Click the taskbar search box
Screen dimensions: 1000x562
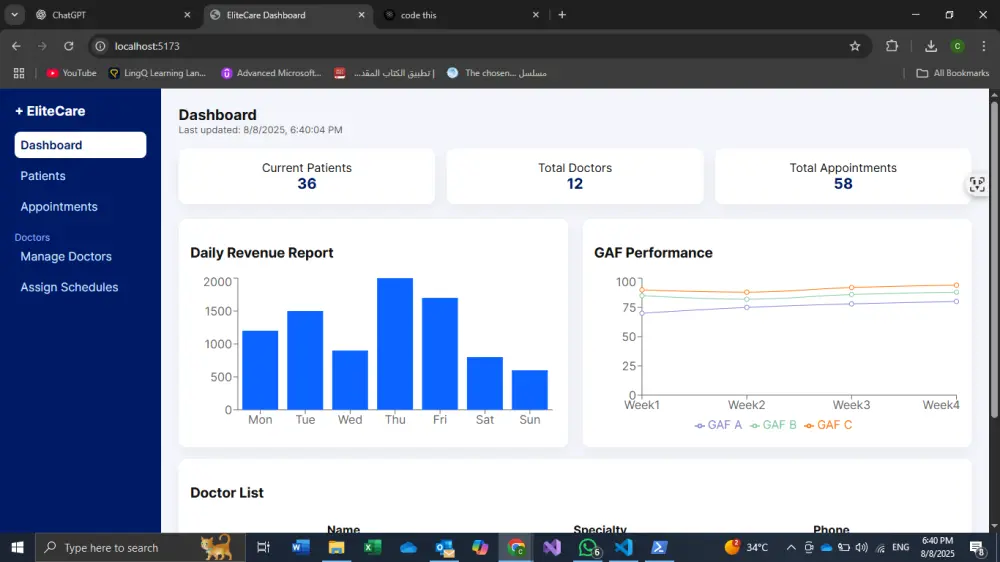tap(140, 547)
